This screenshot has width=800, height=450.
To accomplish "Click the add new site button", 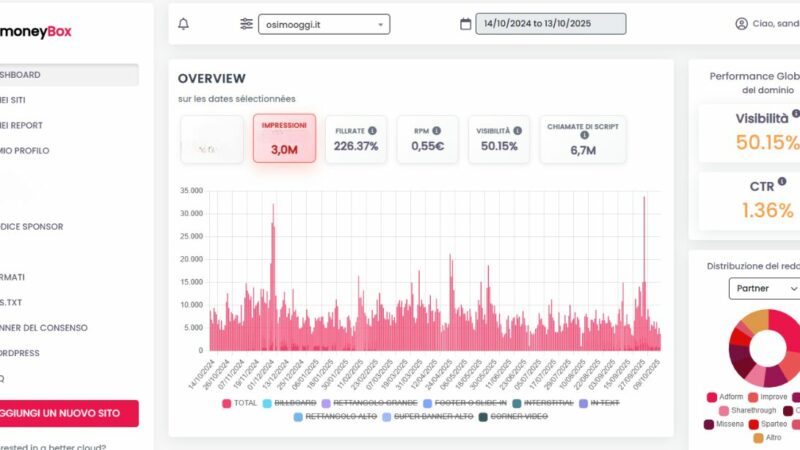I will [x=68, y=413].
